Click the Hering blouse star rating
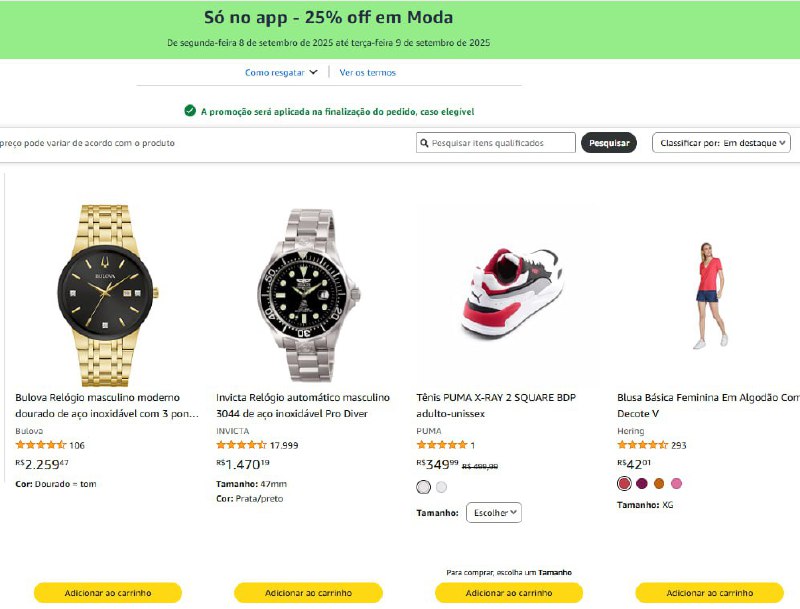Image resolution: width=800 pixels, height=609 pixels. click(x=642, y=445)
